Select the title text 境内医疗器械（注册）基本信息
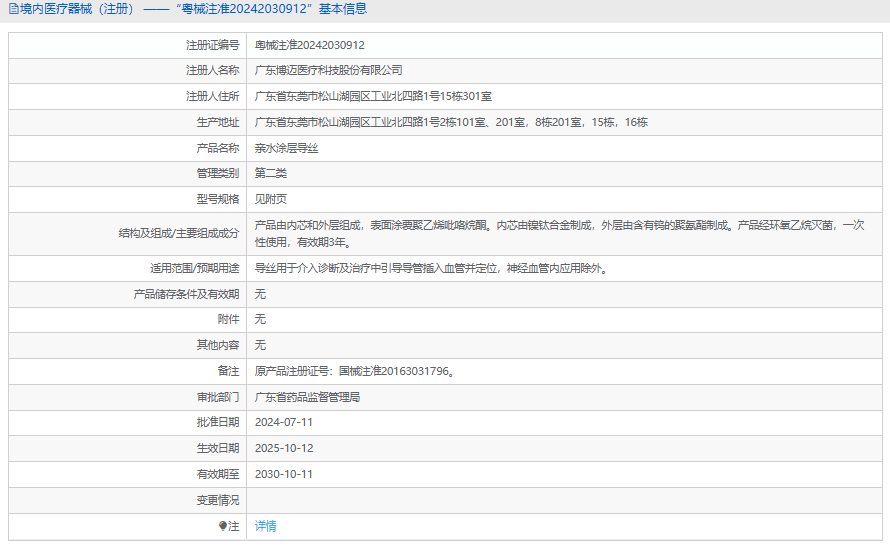The width and height of the screenshot is (890, 550). 193,9
